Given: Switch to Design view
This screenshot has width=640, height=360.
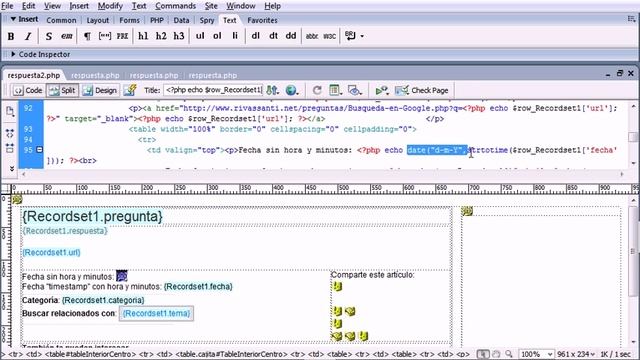Looking at the screenshot, I should (100, 90).
